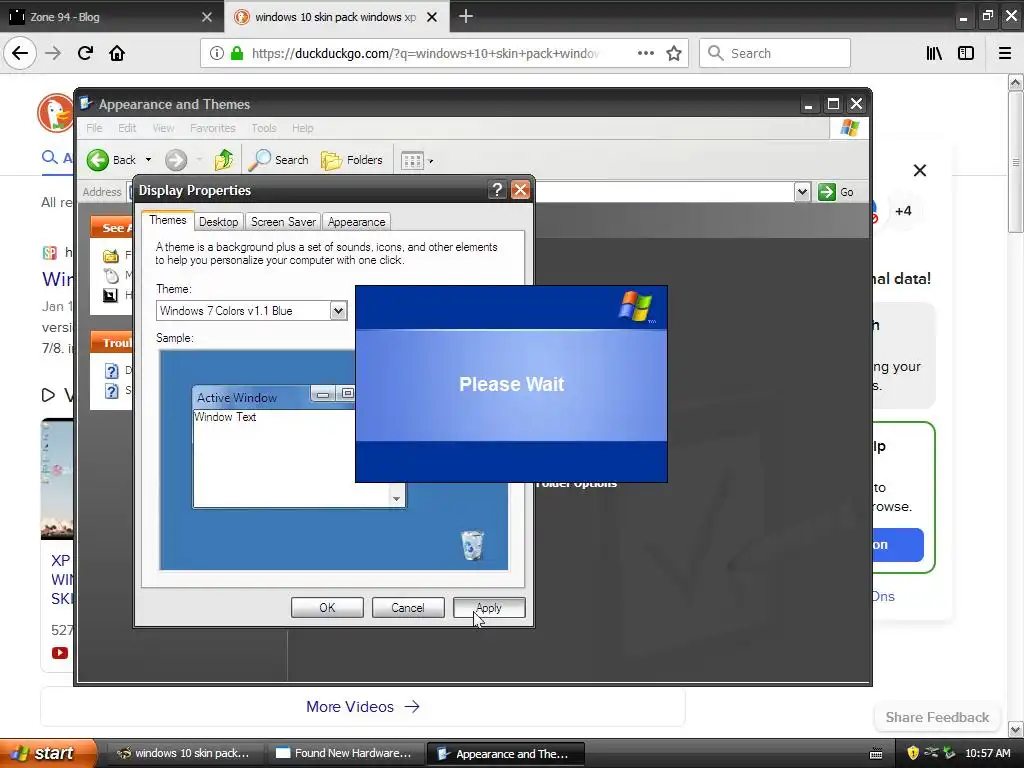Open Firefox Library icon
Screen dimensions: 1024x768
click(934, 53)
